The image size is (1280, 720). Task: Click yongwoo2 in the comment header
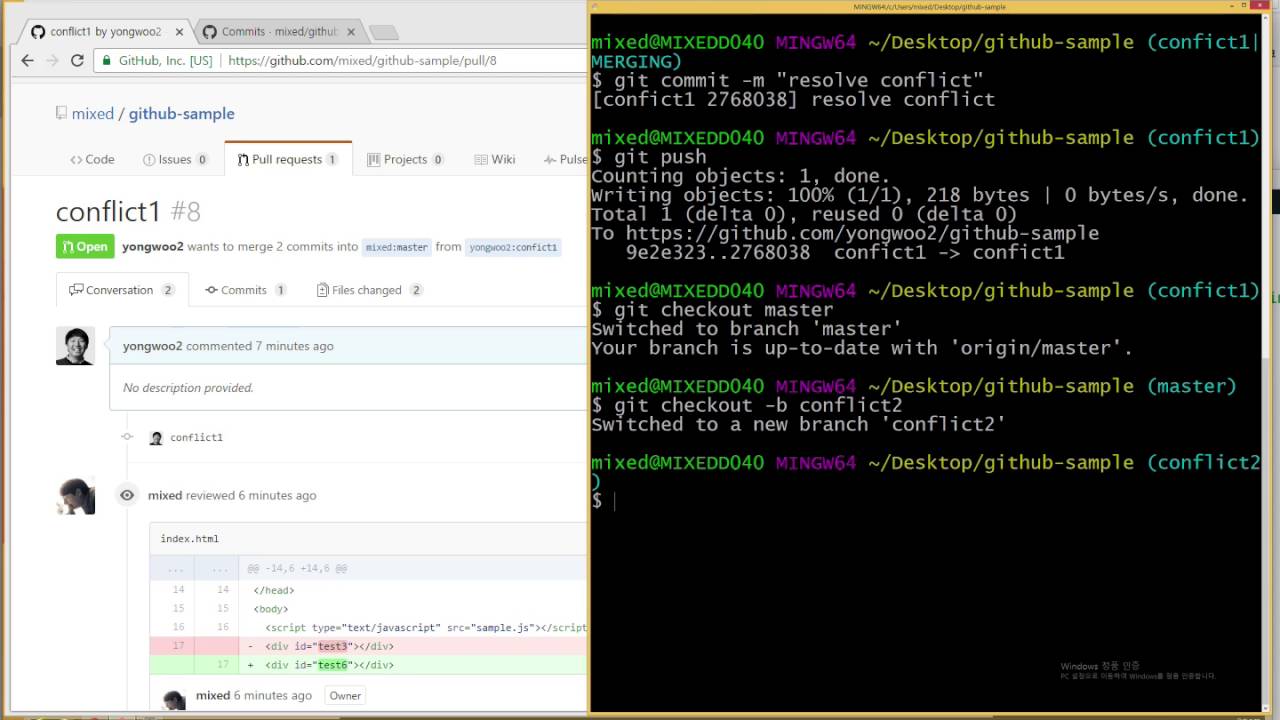click(153, 346)
